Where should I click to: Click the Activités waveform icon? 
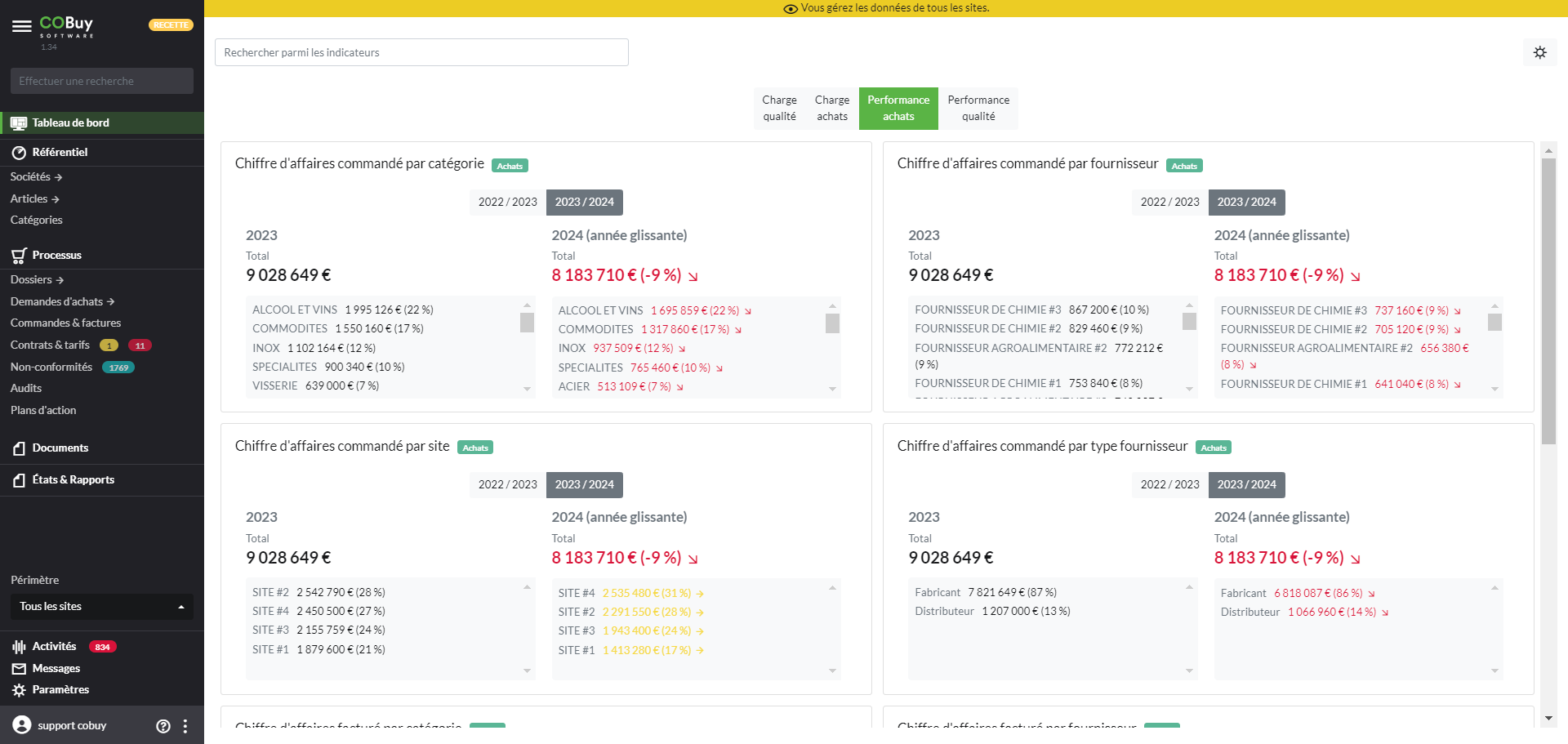(19, 647)
